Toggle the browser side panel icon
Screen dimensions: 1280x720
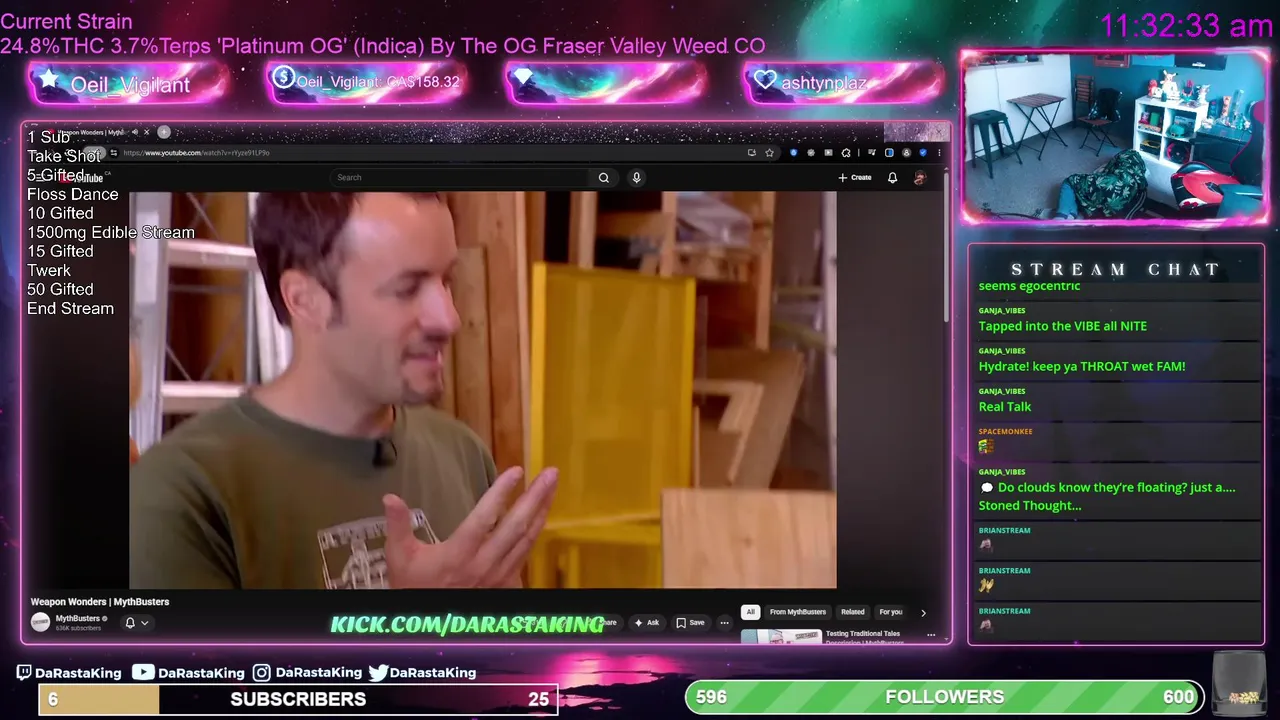point(889,153)
